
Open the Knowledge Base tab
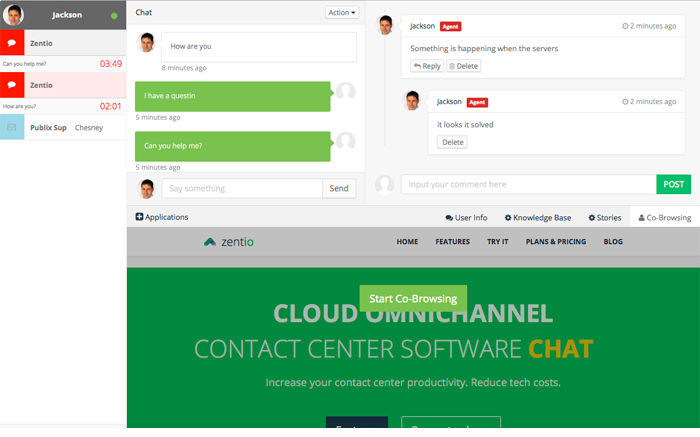(x=538, y=218)
